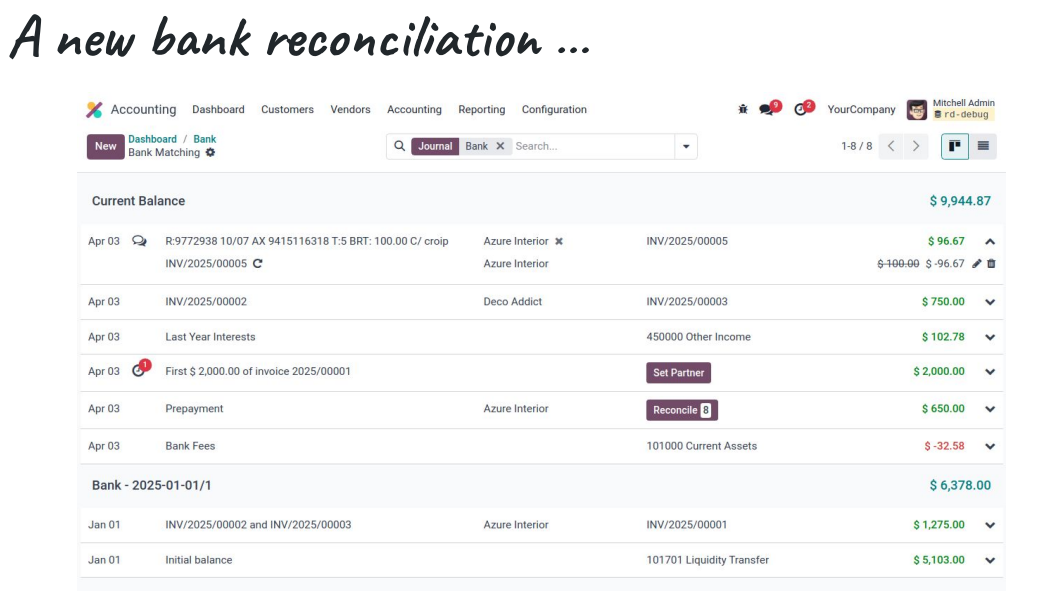Remove the Bank journal filter
The width and height of the screenshot is (1046, 600).
coord(500,146)
